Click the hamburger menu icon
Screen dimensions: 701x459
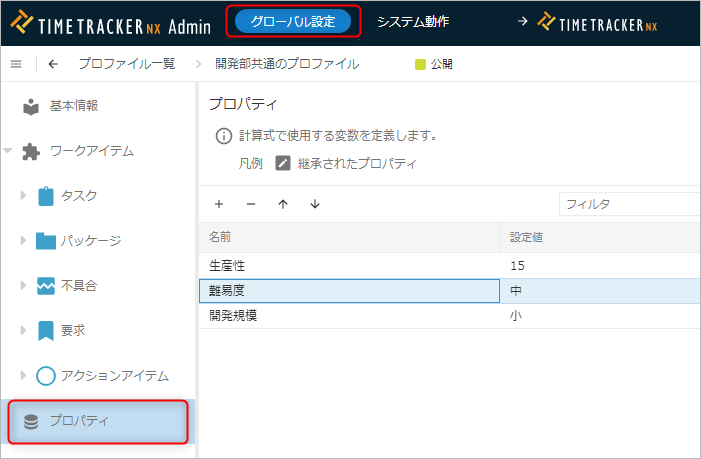pyautogui.click(x=16, y=64)
